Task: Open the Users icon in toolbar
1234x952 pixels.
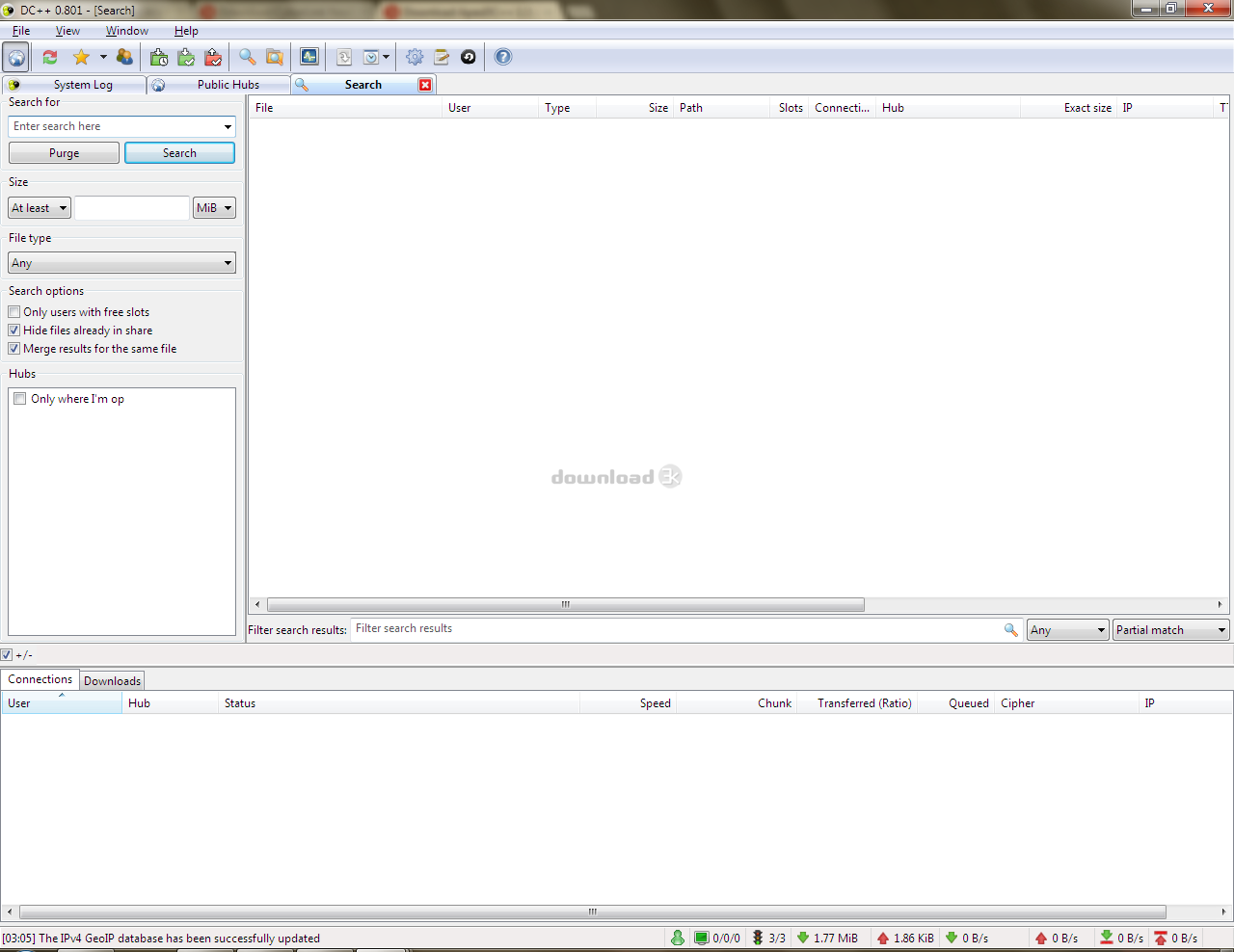Action: [x=124, y=57]
